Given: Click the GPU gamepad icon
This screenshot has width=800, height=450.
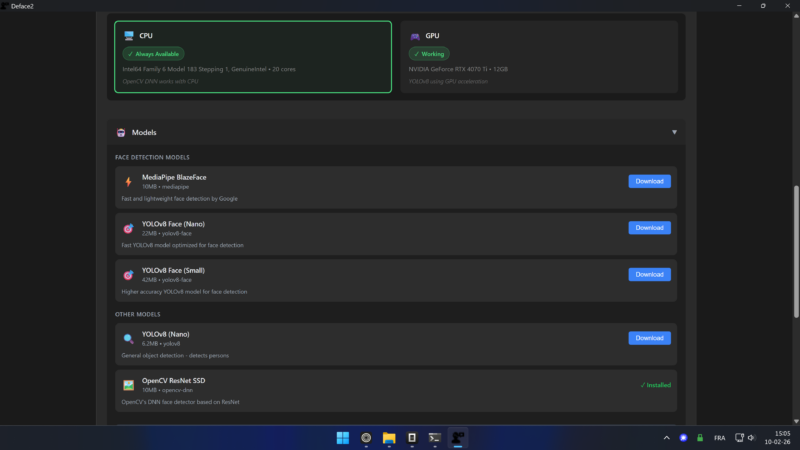Looking at the screenshot, I should coord(415,36).
